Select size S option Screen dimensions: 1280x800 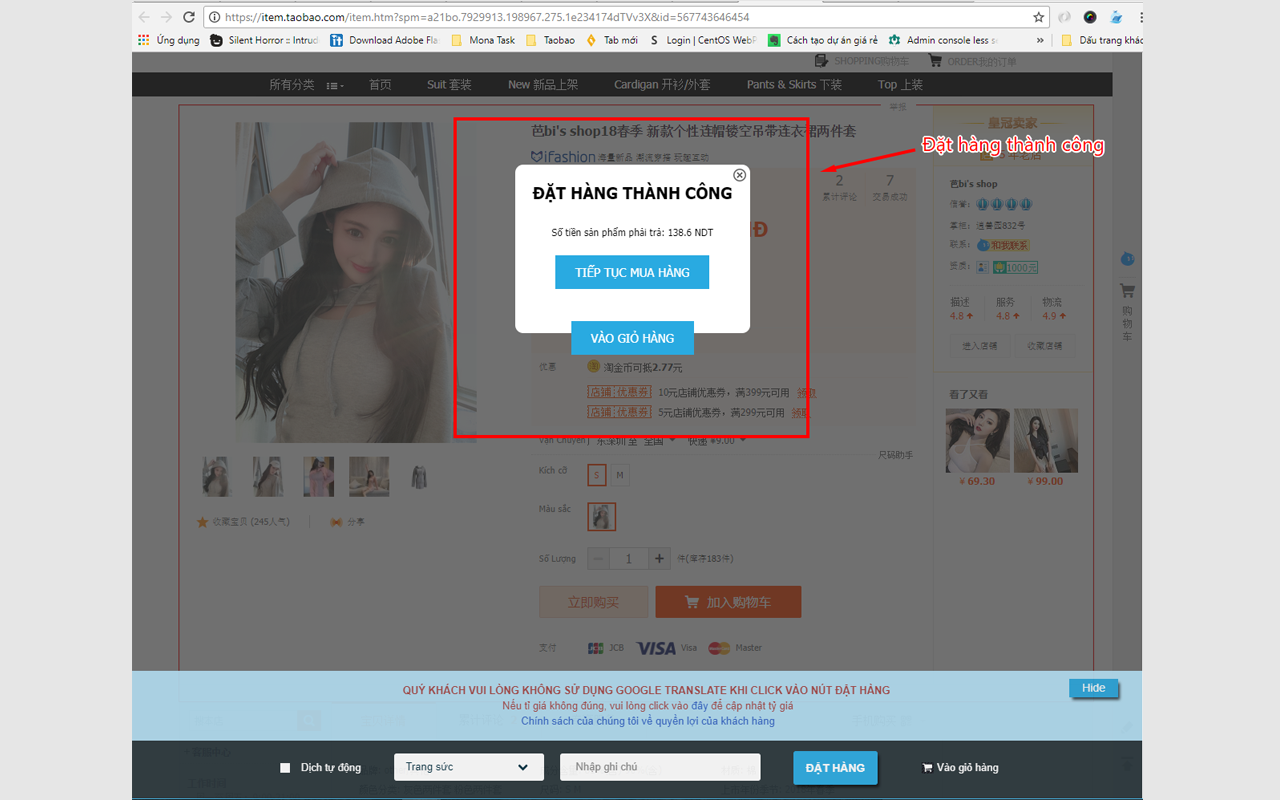pyautogui.click(x=597, y=475)
